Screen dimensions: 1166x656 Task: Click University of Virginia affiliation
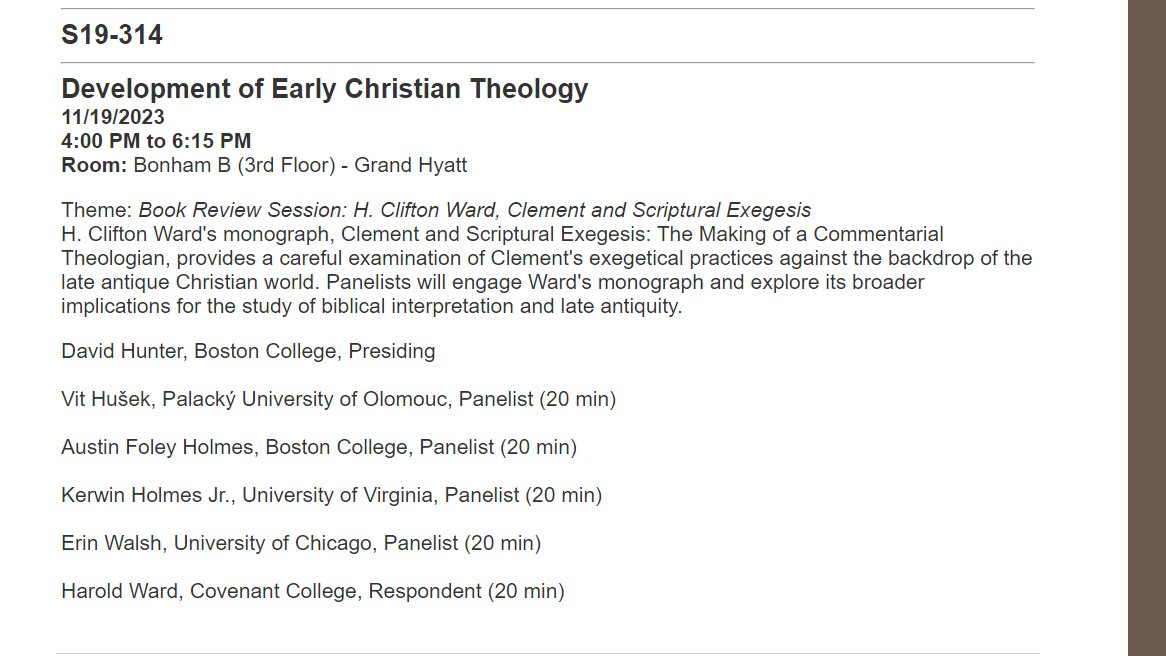(x=338, y=495)
